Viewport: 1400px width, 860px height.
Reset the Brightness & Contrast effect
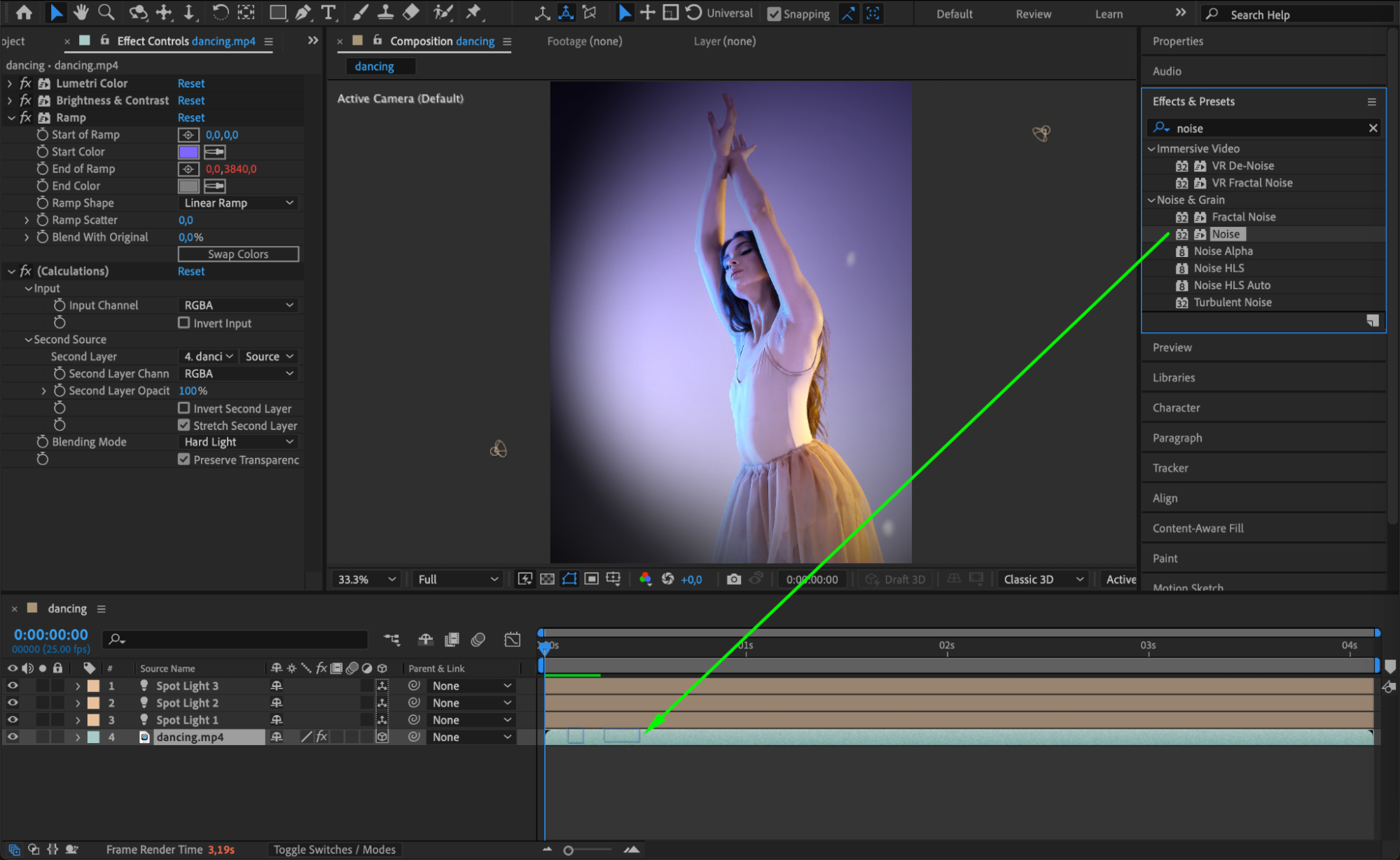(x=190, y=101)
